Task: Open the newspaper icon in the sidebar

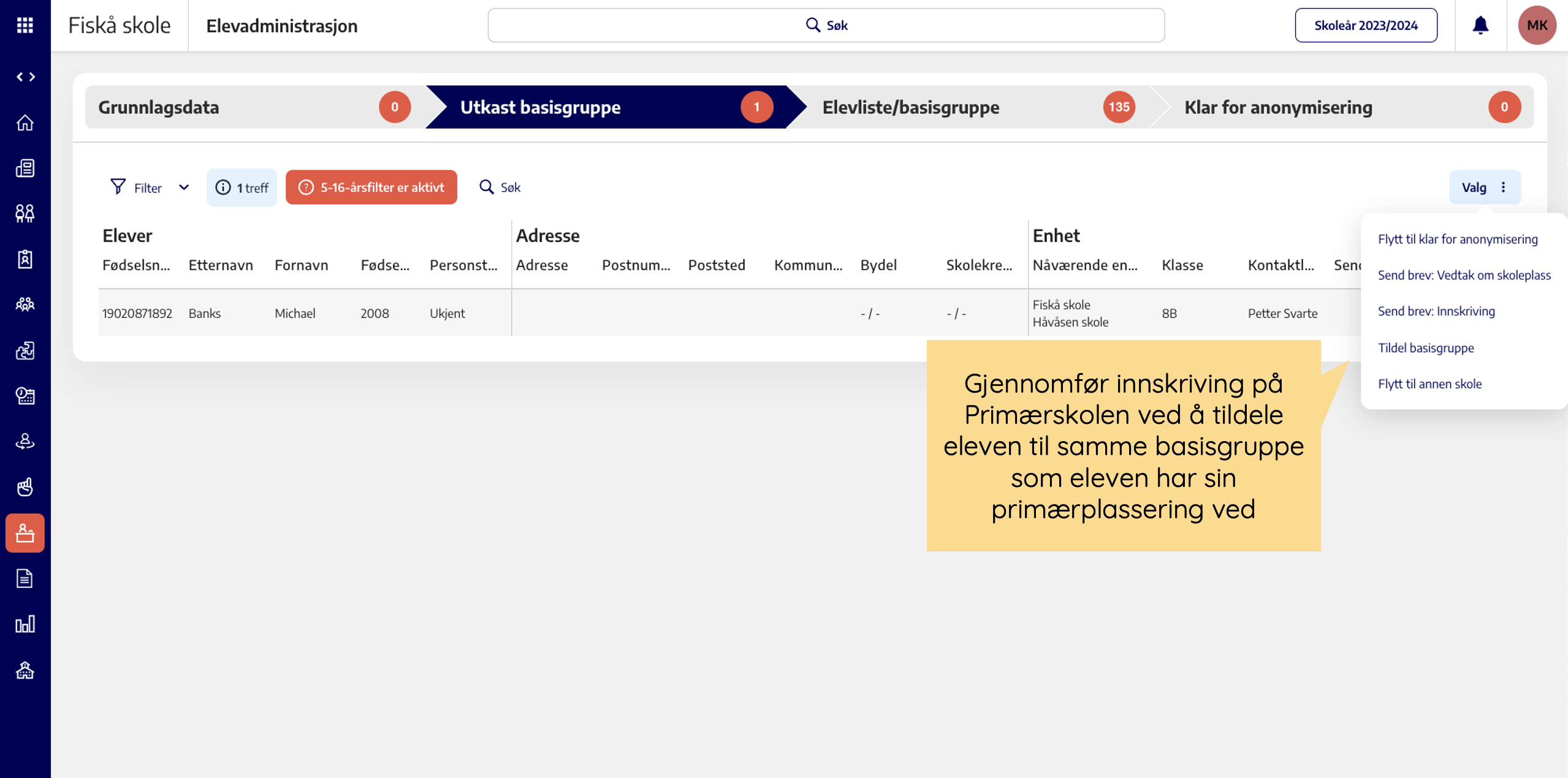Action: [x=25, y=168]
